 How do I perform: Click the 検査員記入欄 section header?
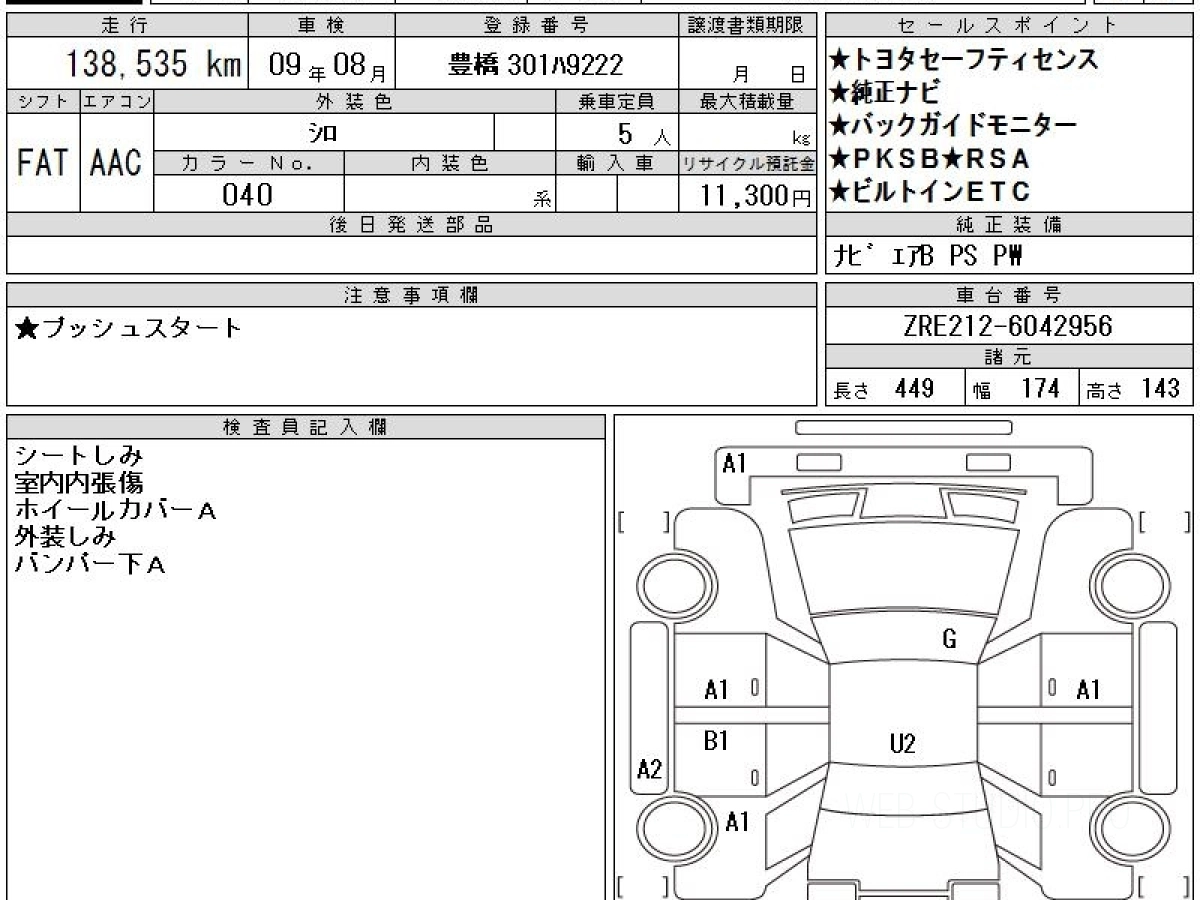click(306, 427)
